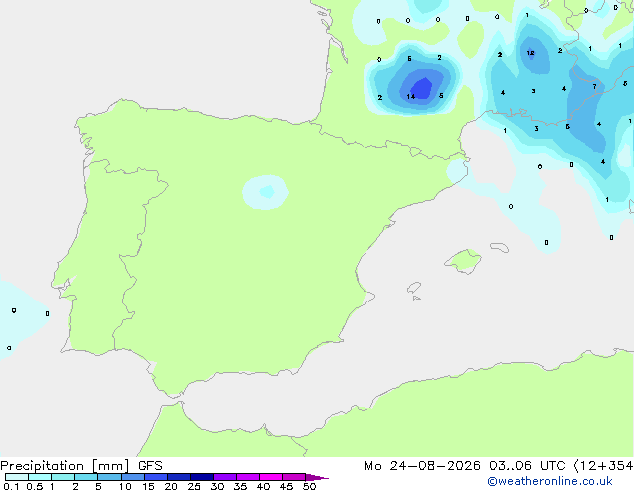The height and width of the screenshot is (490, 634).
Task: Click the 0.1–0.5 mm legend color swatch
Action: click(x=17, y=477)
